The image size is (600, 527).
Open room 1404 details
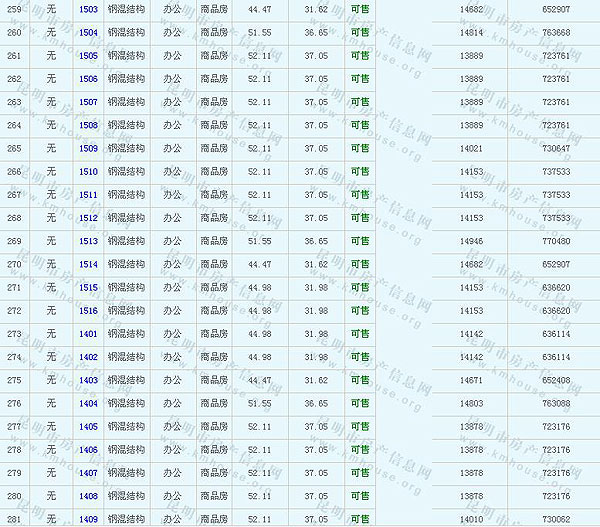[x=88, y=403]
